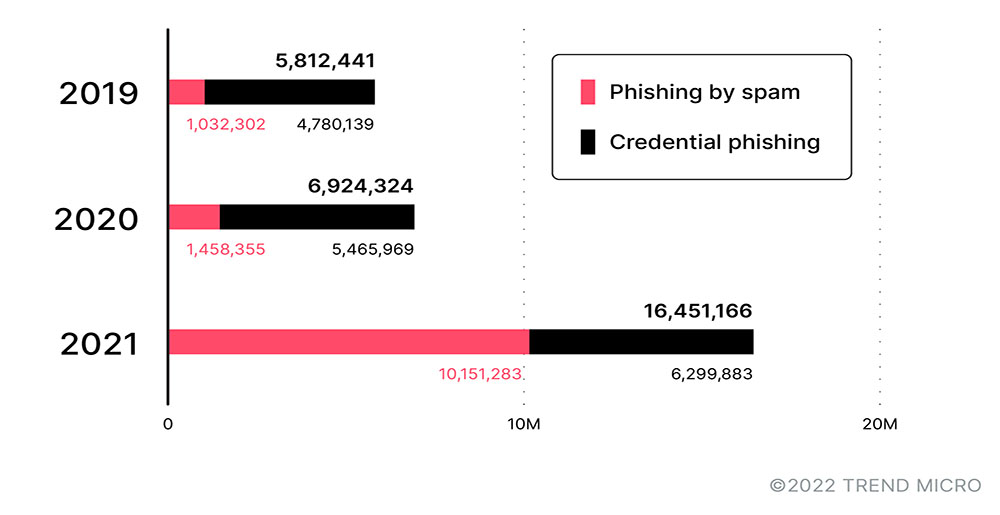Click the black segment of the 2020 bar
1000x515 pixels.
point(317,217)
